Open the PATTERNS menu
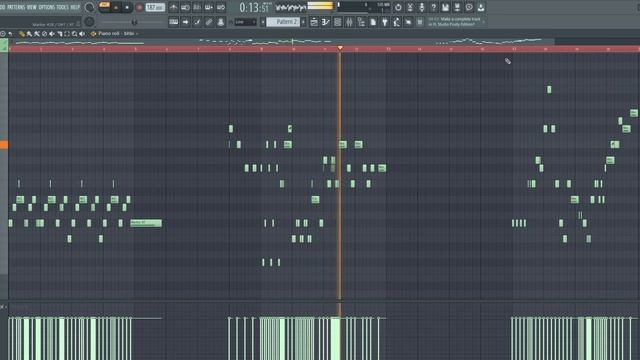 16,7
